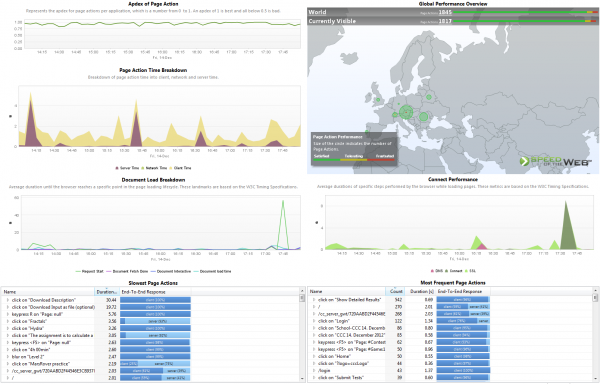Expand the 'click on "Download Description"' row
This screenshot has height=384, width=600.
(8, 300)
